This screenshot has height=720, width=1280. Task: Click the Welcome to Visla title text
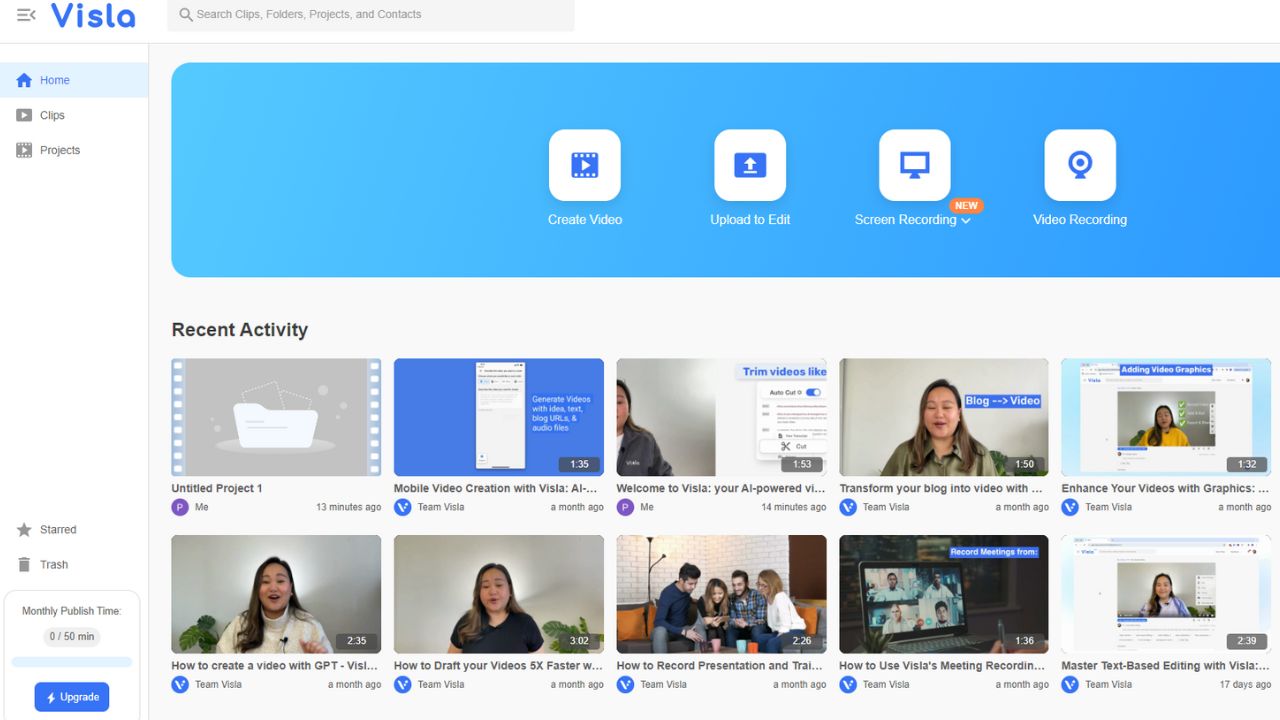(721, 489)
